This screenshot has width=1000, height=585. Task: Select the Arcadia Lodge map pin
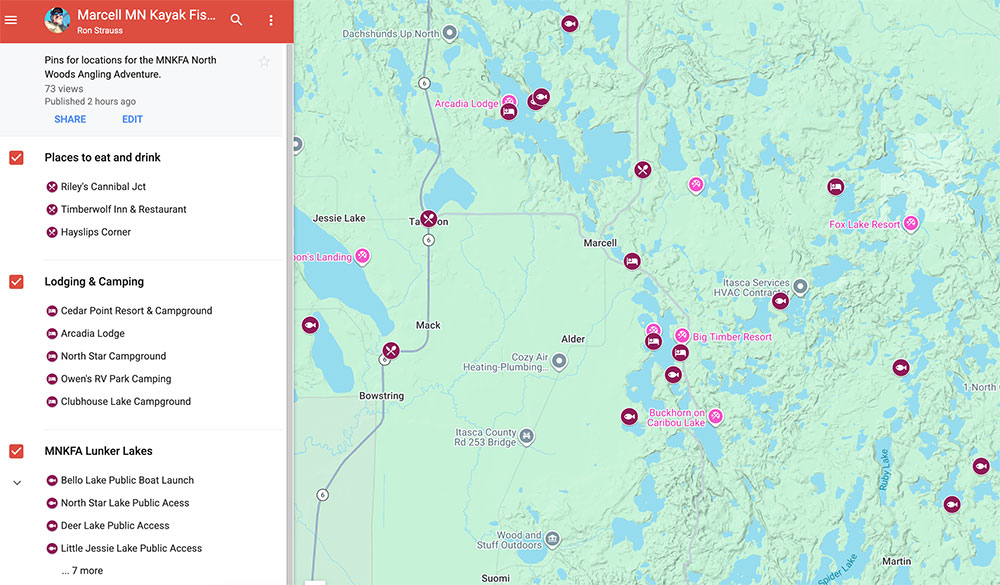click(509, 102)
